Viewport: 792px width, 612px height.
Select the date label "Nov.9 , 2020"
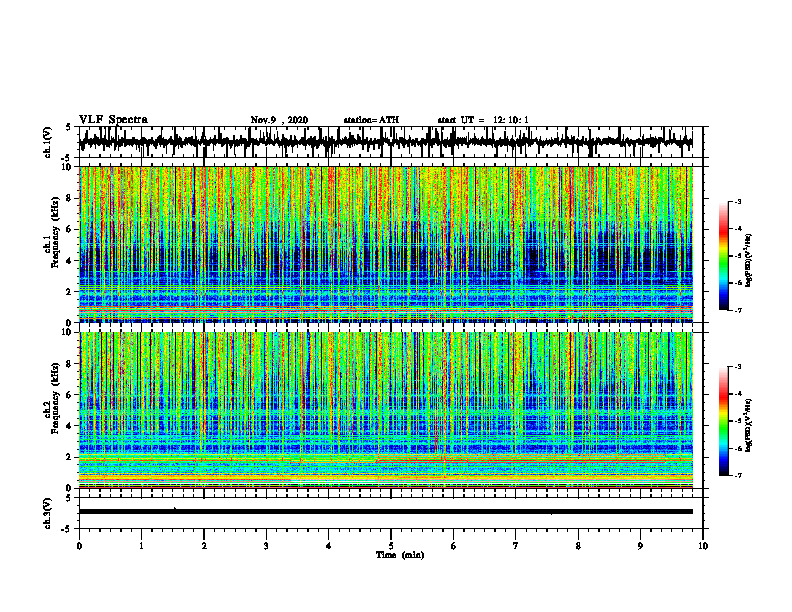coord(279,120)
